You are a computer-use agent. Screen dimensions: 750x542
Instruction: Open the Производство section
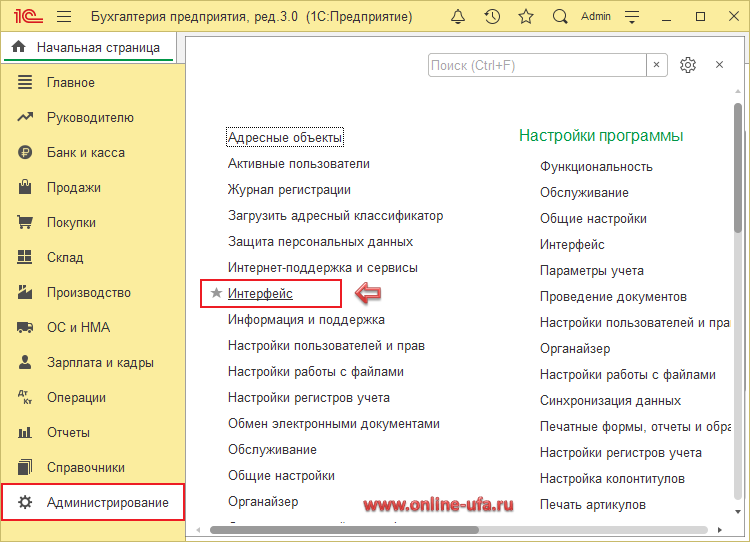(x=88, y=293)
